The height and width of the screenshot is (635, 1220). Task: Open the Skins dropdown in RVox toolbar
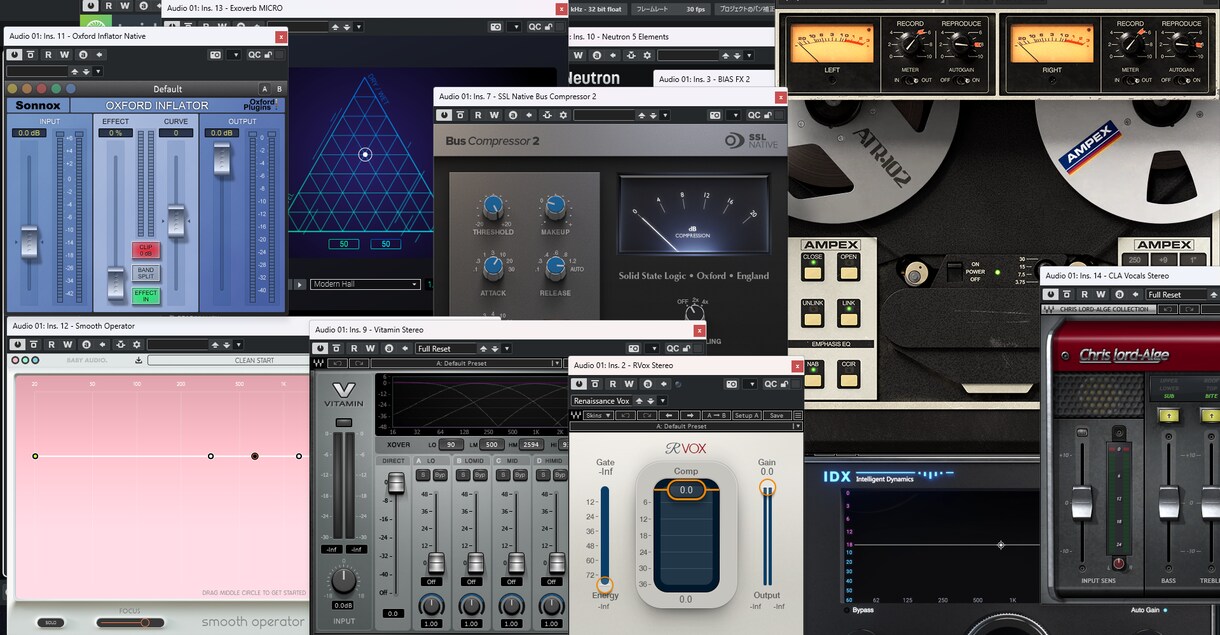(x=596, y=415)
